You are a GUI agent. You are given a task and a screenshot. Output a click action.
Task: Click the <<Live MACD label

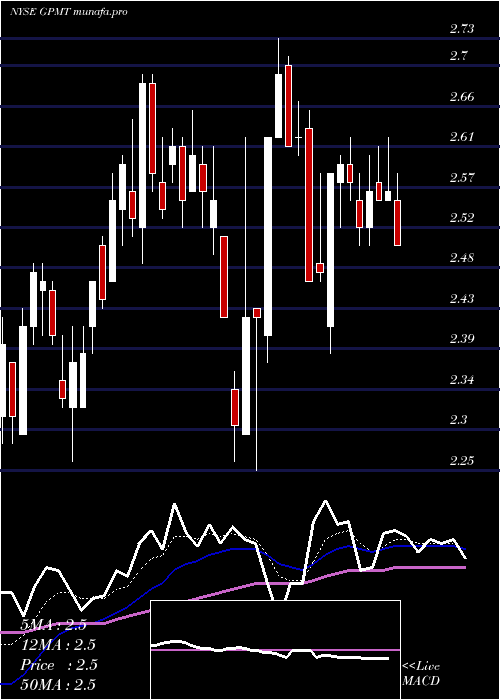421,674
